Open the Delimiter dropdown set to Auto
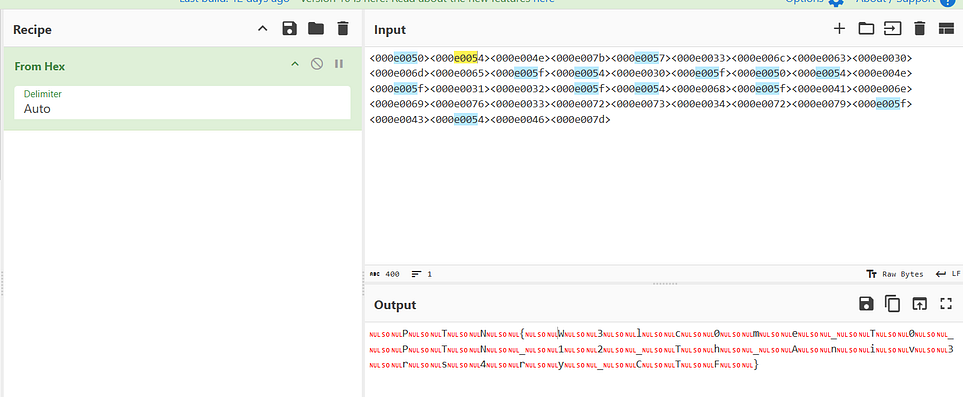This screenshot has width=963, height=397. 182,103
